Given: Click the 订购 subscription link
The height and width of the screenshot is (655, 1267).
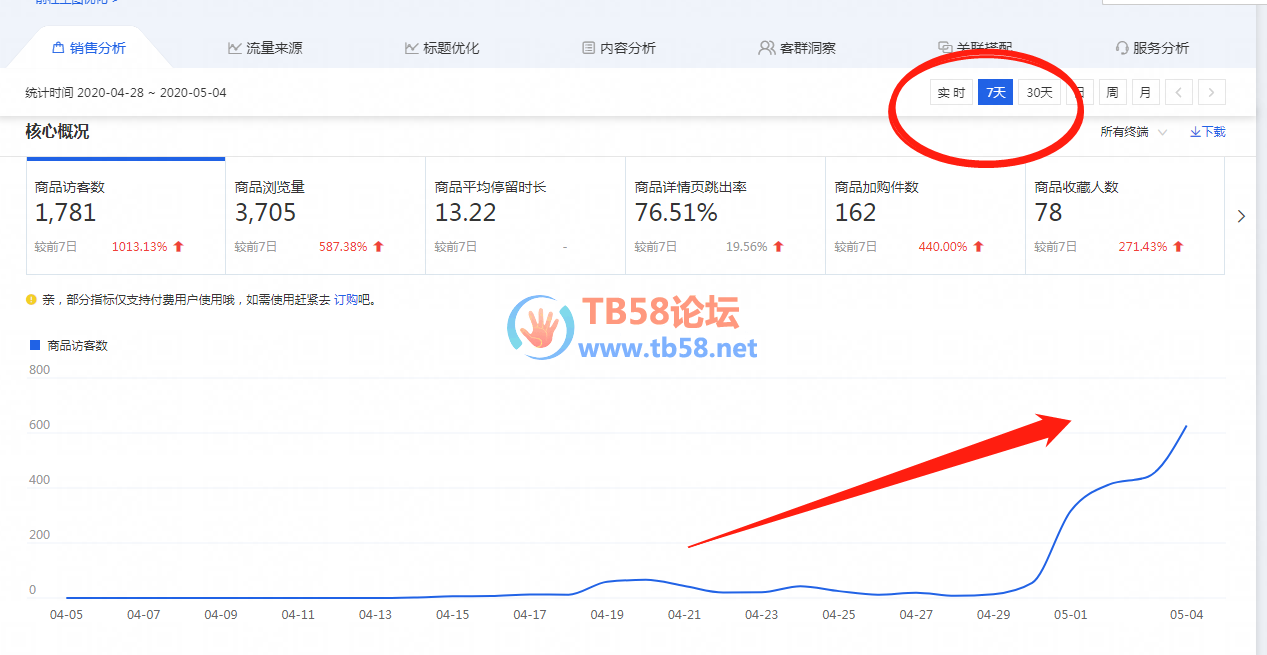Looking at the screenshot, I should click(x=345, y=299).
